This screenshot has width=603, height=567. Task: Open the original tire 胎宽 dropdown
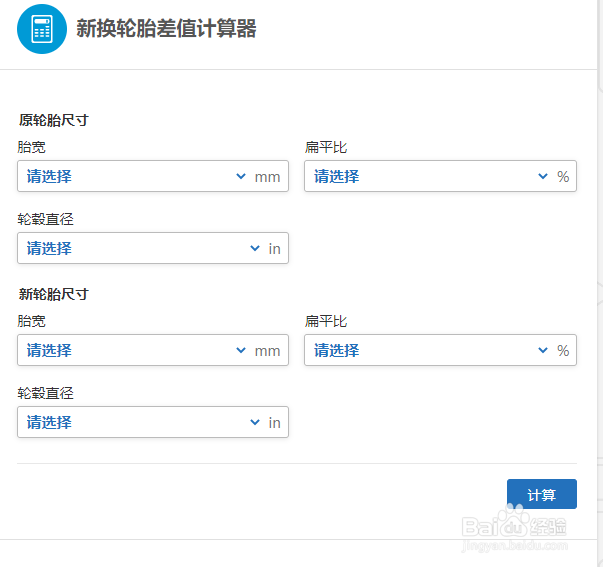click(x=153, y=176)
